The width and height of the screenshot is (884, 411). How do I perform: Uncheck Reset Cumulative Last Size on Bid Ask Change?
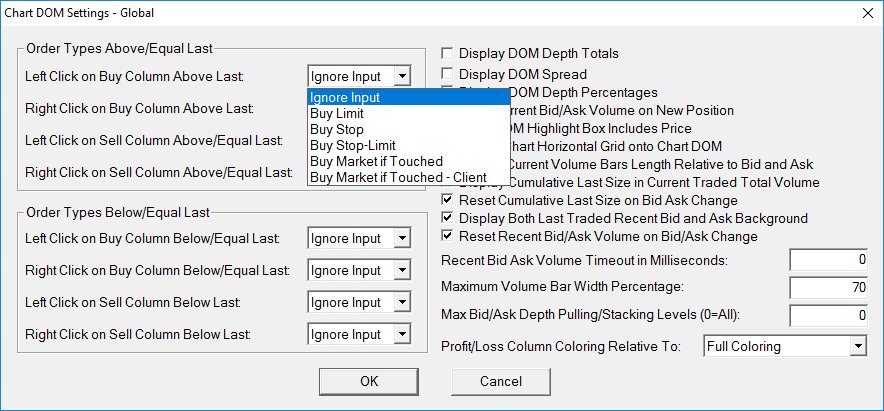[449, 201]
